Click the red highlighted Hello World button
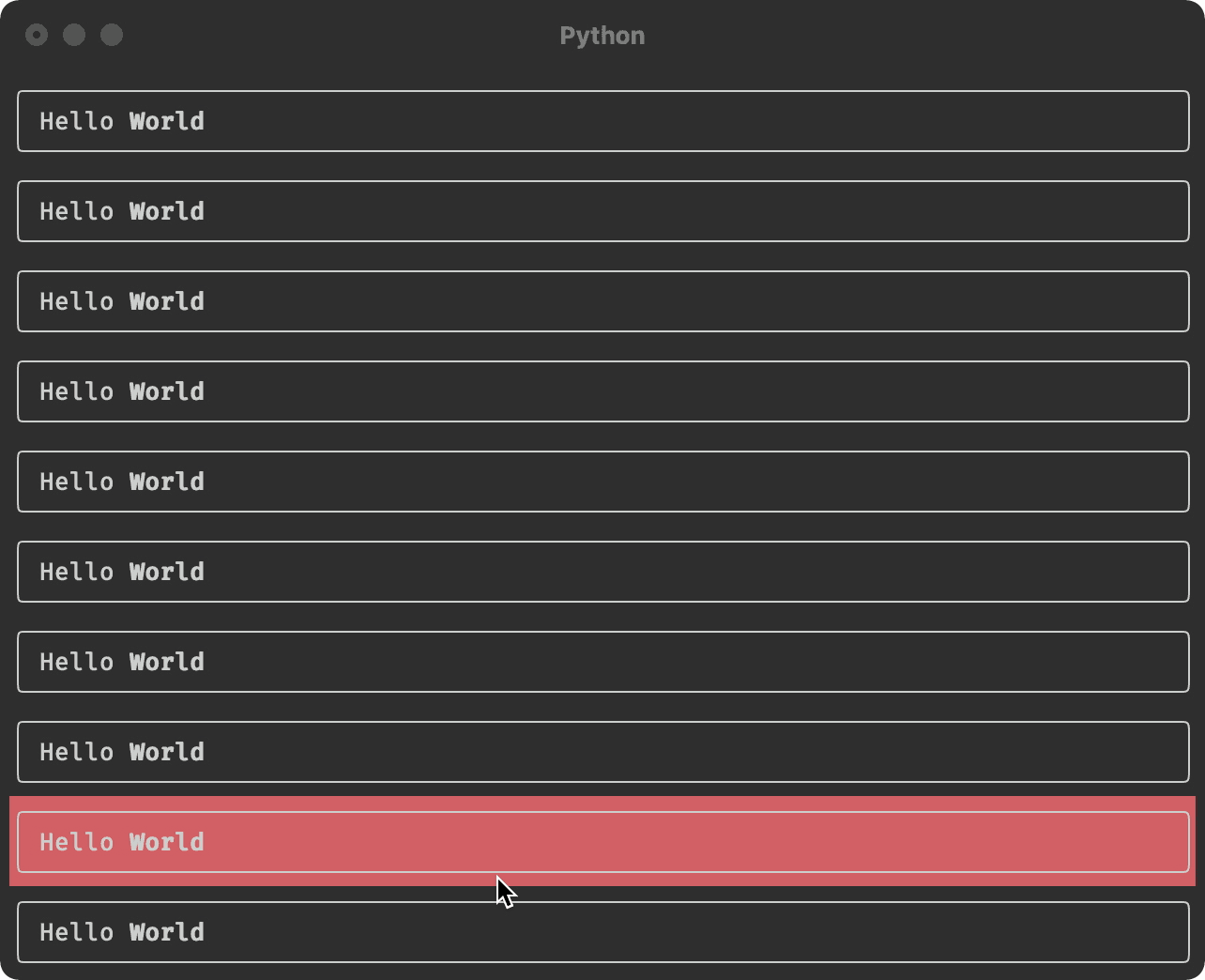Screen dimensions: 1205x980 (602, 842)
